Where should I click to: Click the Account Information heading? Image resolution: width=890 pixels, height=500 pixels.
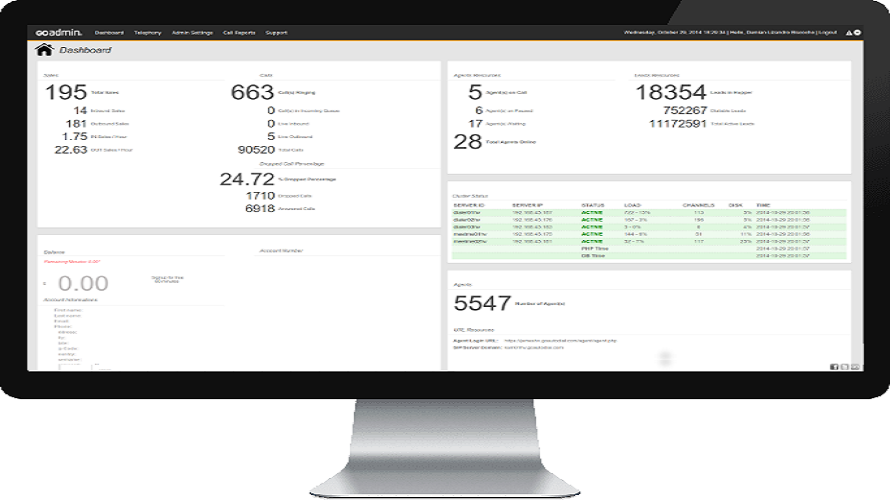coord(70,300)
